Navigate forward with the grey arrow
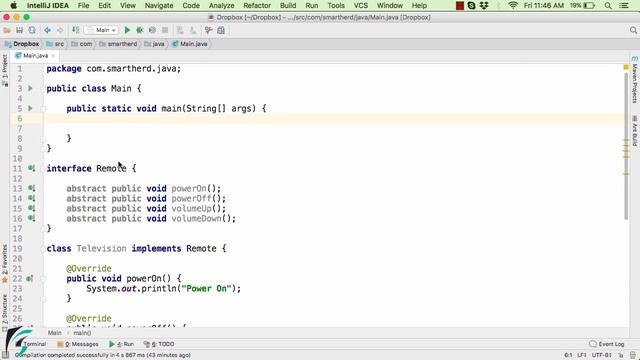The width and height of the screenshot is (640, 360). click(x=60, y=30)
